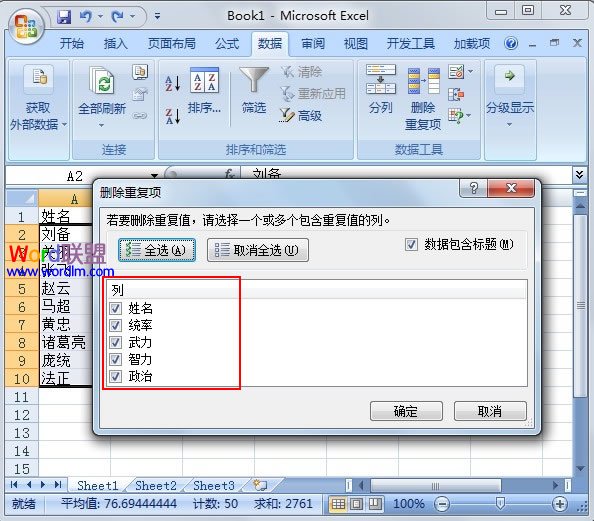Click connection Properties icon
Screen dimensions: 594x521
pyautogui.click(x=140, y=94)
